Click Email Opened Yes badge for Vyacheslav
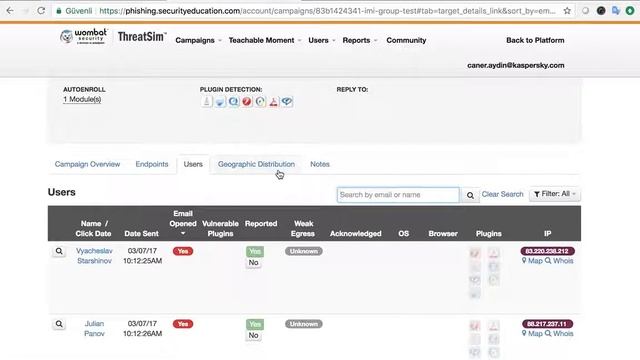640x360 pixels. click(183, 251)
